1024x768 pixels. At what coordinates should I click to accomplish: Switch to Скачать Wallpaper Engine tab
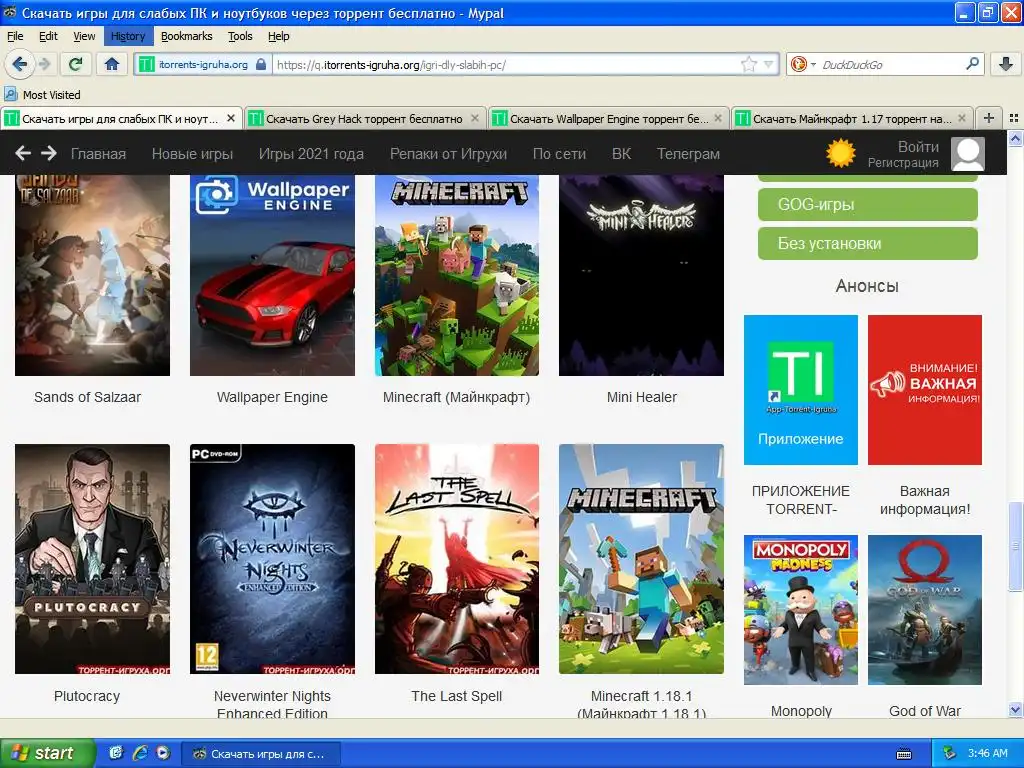[x=609, y=119]
